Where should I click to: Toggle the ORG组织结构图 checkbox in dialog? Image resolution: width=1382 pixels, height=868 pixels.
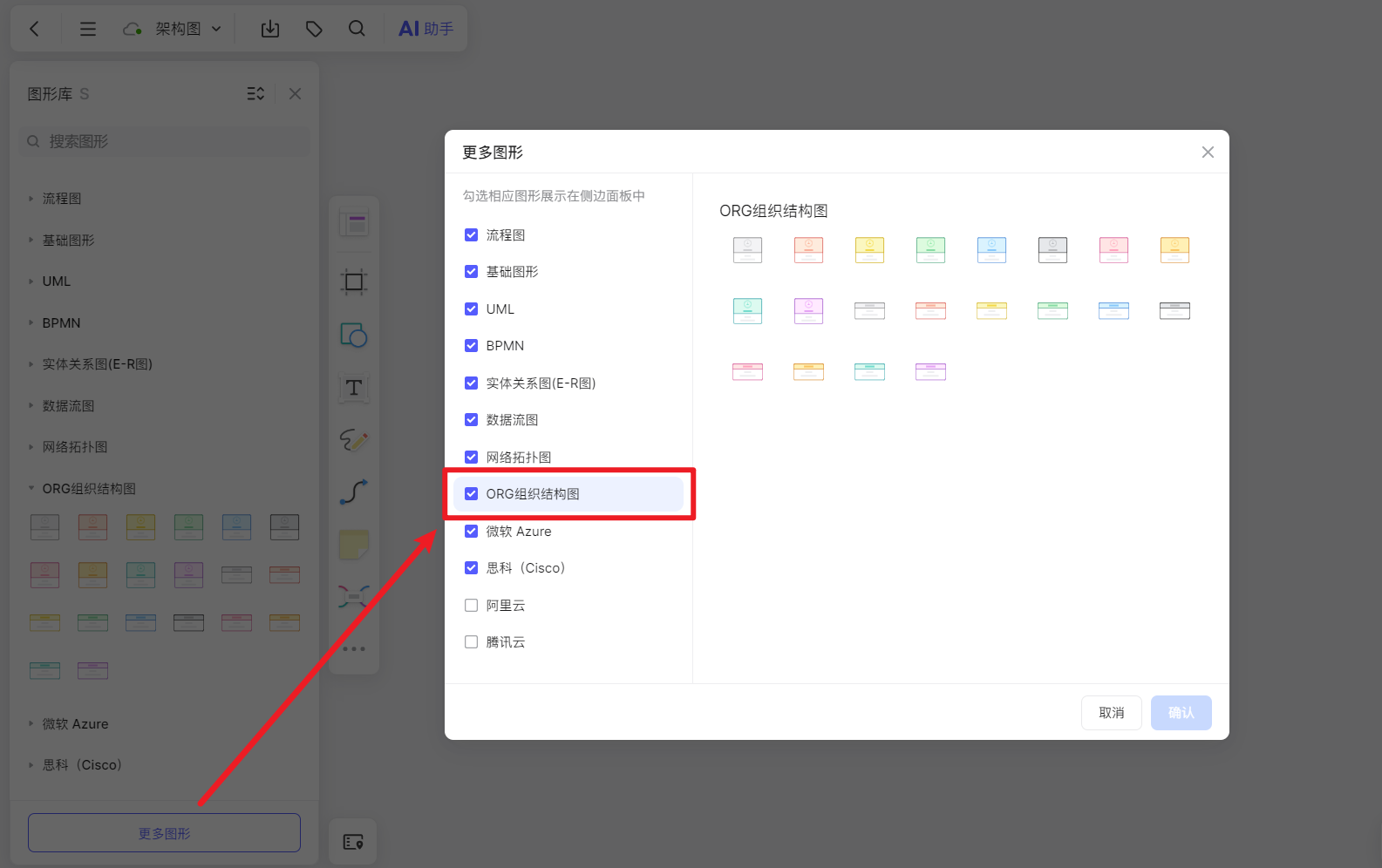471,494
